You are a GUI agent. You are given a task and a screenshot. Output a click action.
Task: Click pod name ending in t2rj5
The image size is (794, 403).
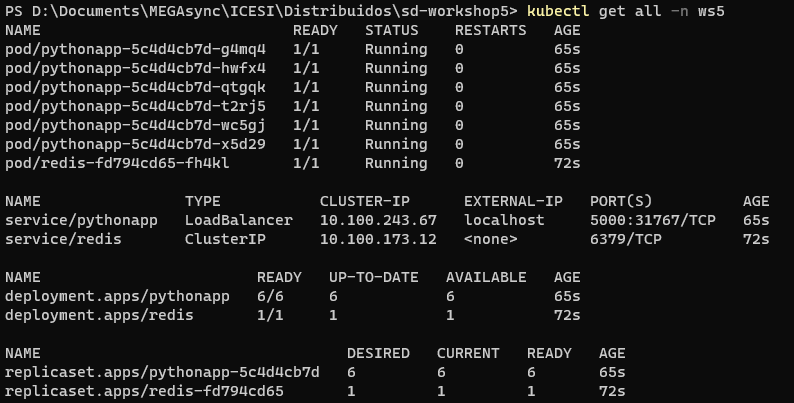pos(135,106)
